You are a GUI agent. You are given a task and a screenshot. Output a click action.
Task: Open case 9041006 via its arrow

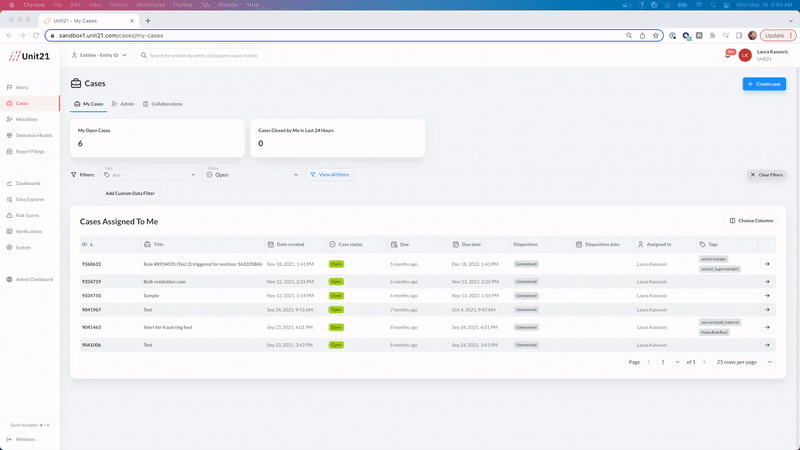(767, 345)
